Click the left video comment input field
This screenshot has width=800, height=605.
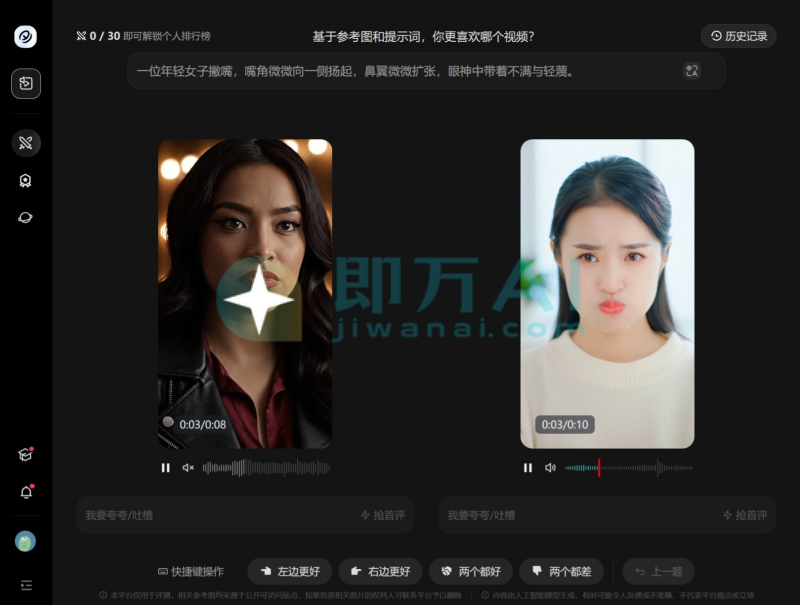(x=215, y=515)
